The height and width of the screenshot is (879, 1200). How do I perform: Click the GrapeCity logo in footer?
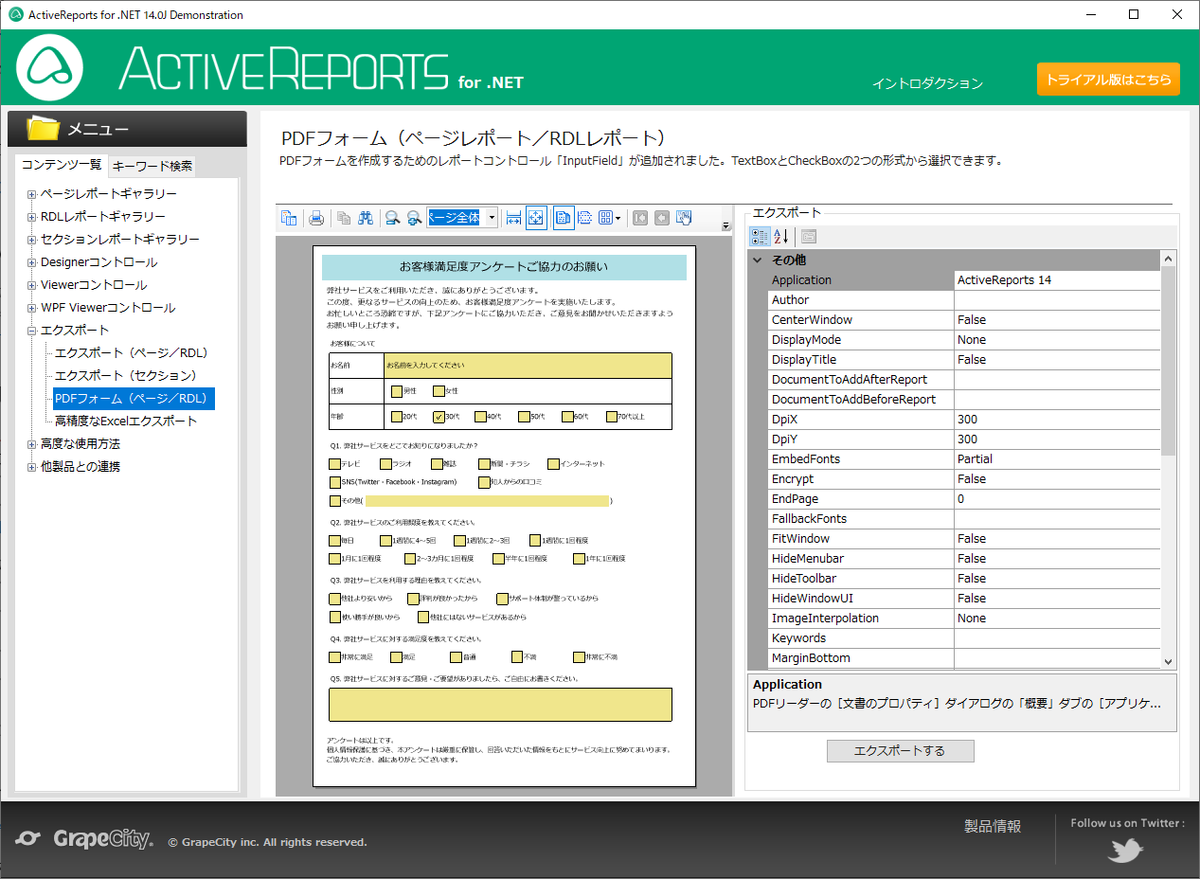click(x=86, y=840)
